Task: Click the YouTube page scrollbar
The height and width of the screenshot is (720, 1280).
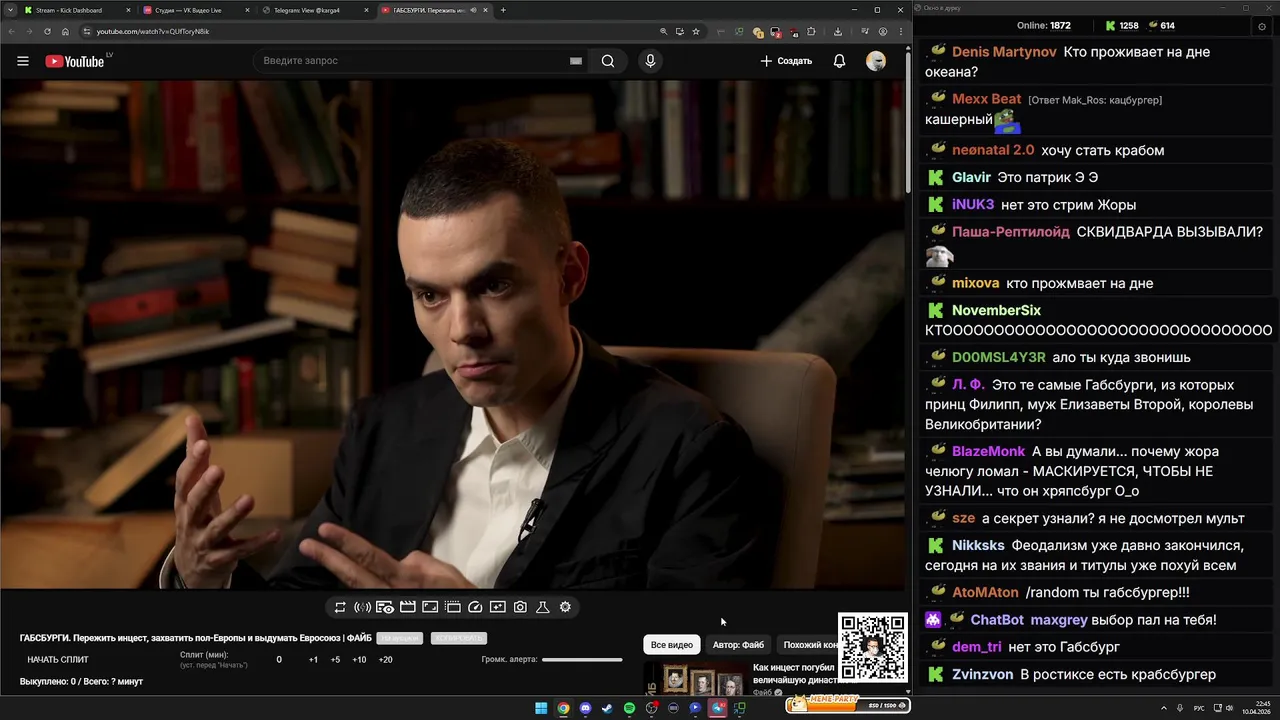Action: tap(908, 120)
